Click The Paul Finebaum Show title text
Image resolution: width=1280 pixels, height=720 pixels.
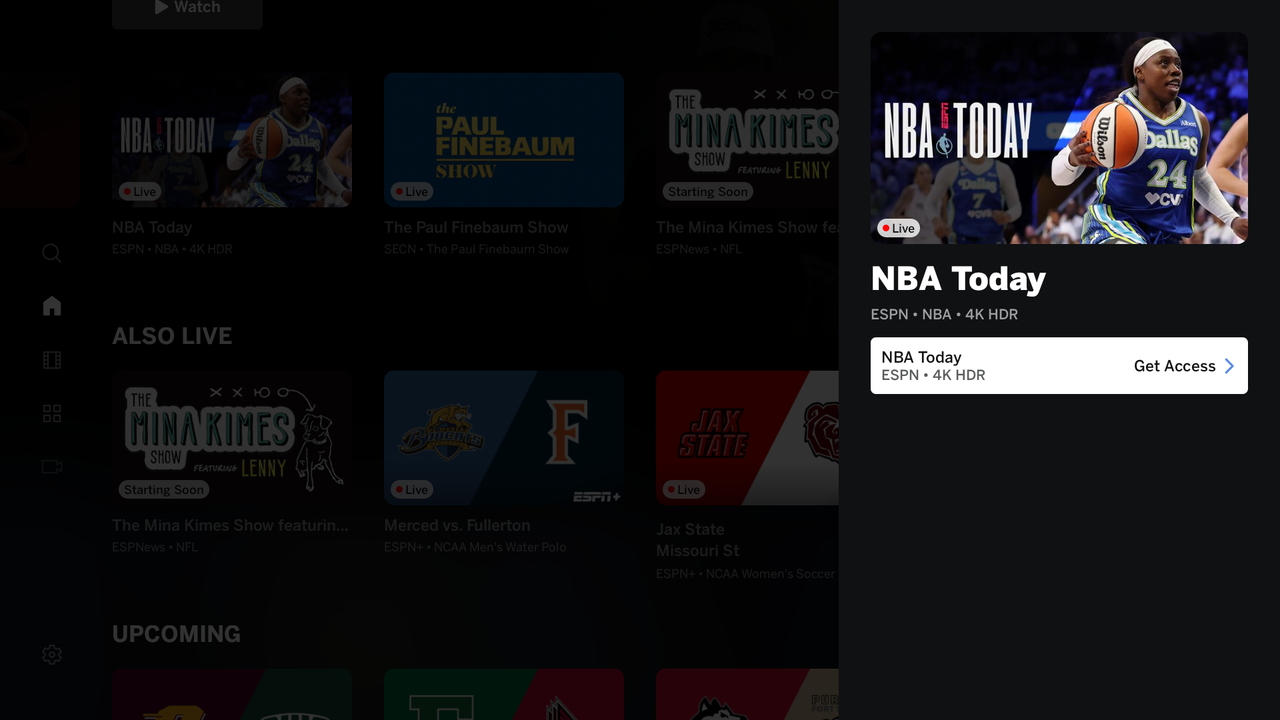click(x=476, y=228)
